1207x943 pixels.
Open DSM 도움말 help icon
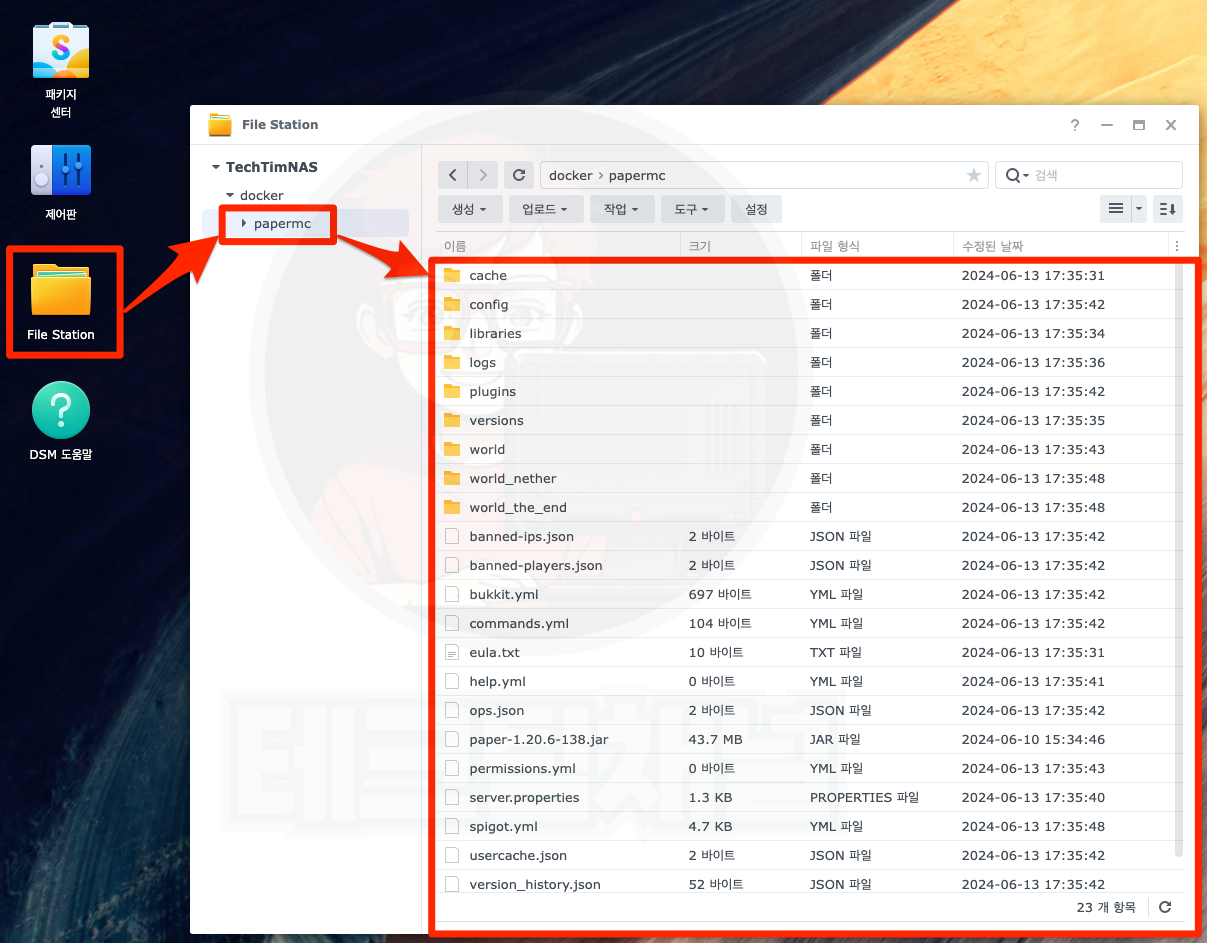coord(61,409)
